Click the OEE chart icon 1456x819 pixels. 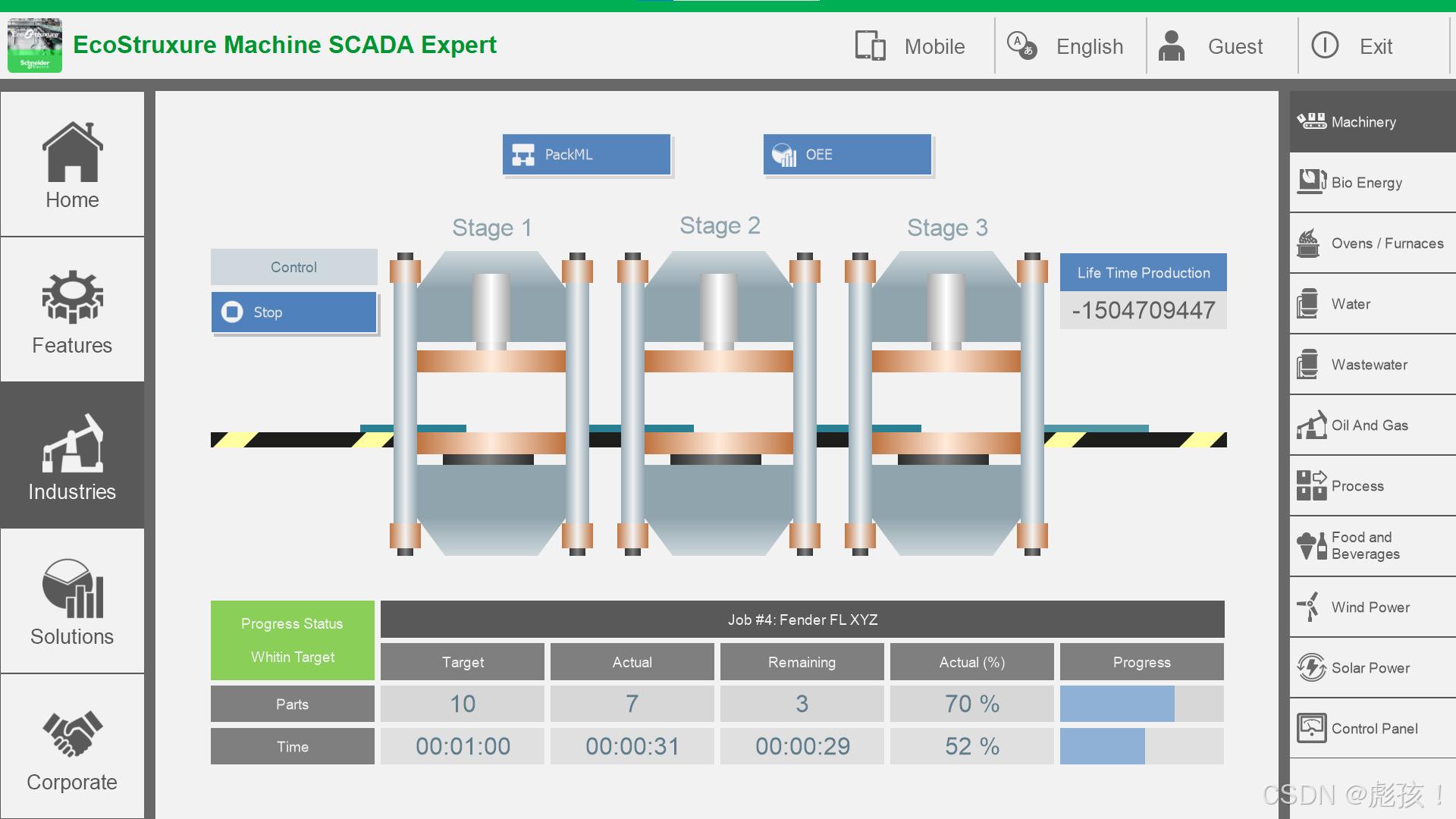click(x=784, y=155)
